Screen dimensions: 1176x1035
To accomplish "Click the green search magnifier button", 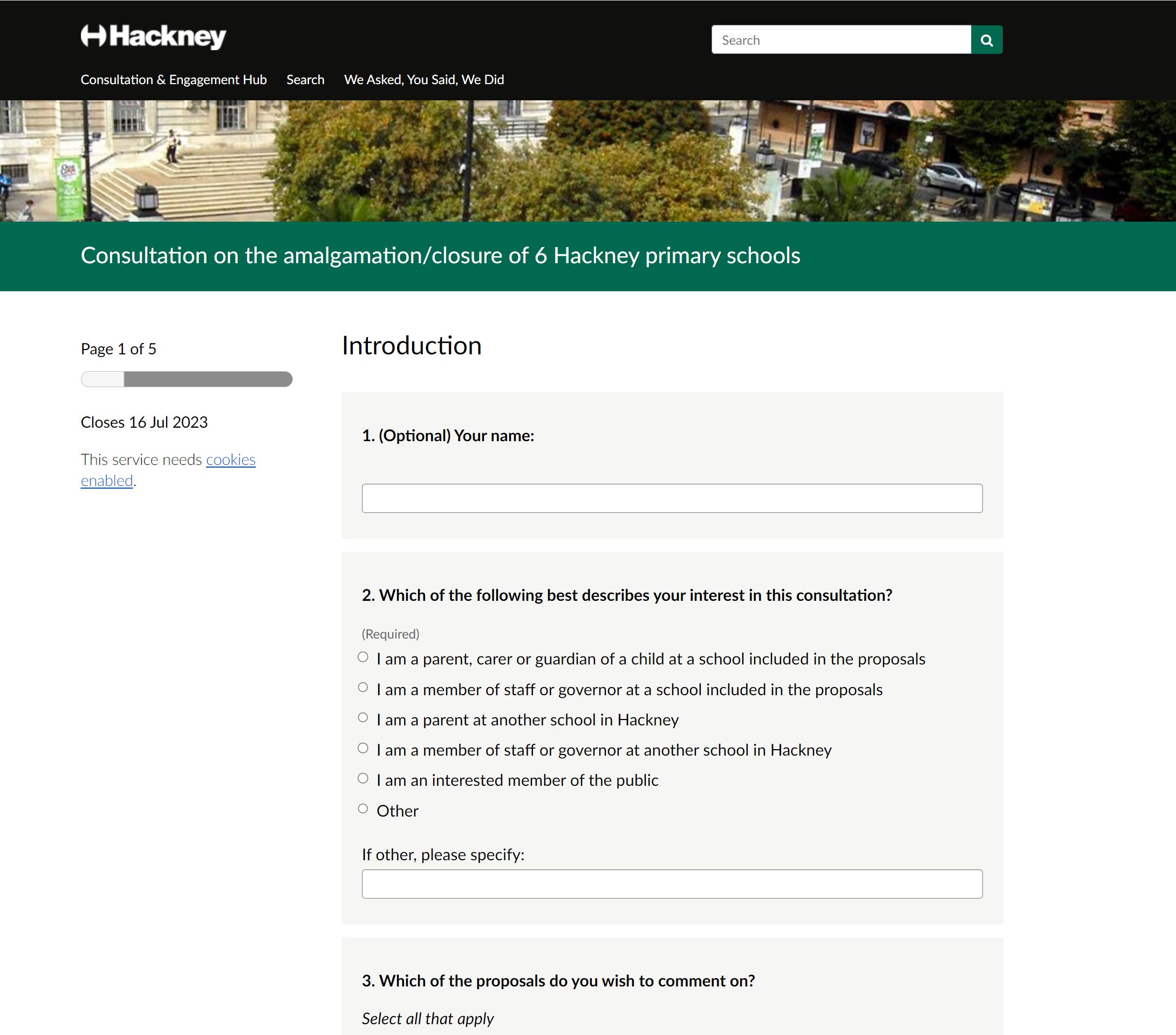I will [986, 40].
